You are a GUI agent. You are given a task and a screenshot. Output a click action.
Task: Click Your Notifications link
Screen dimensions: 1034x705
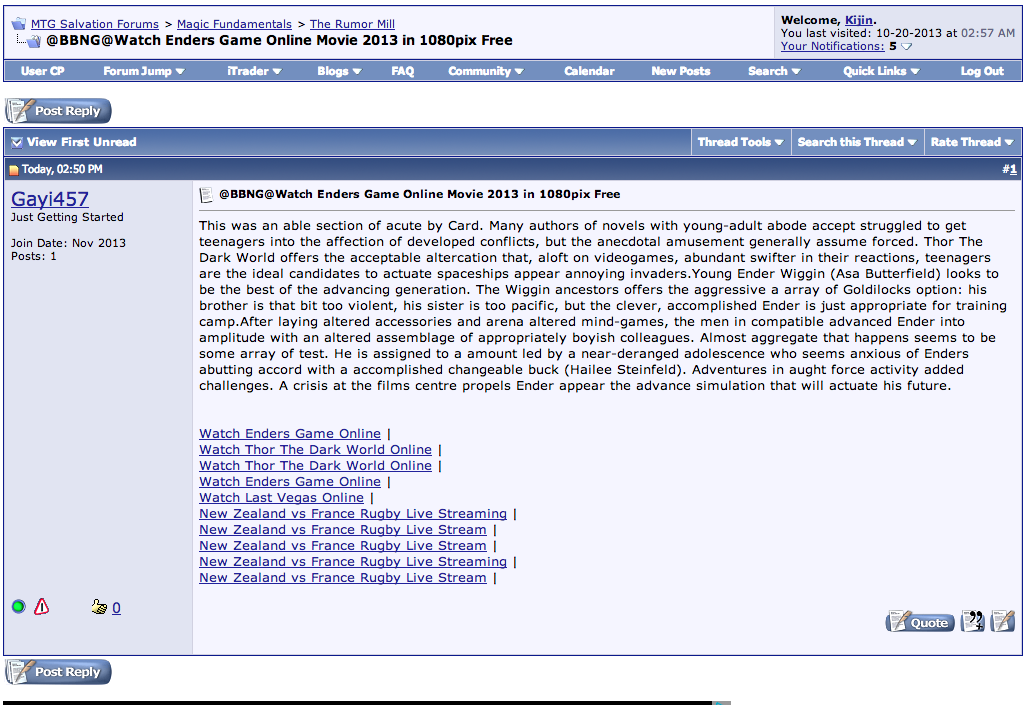coord(832,46)
